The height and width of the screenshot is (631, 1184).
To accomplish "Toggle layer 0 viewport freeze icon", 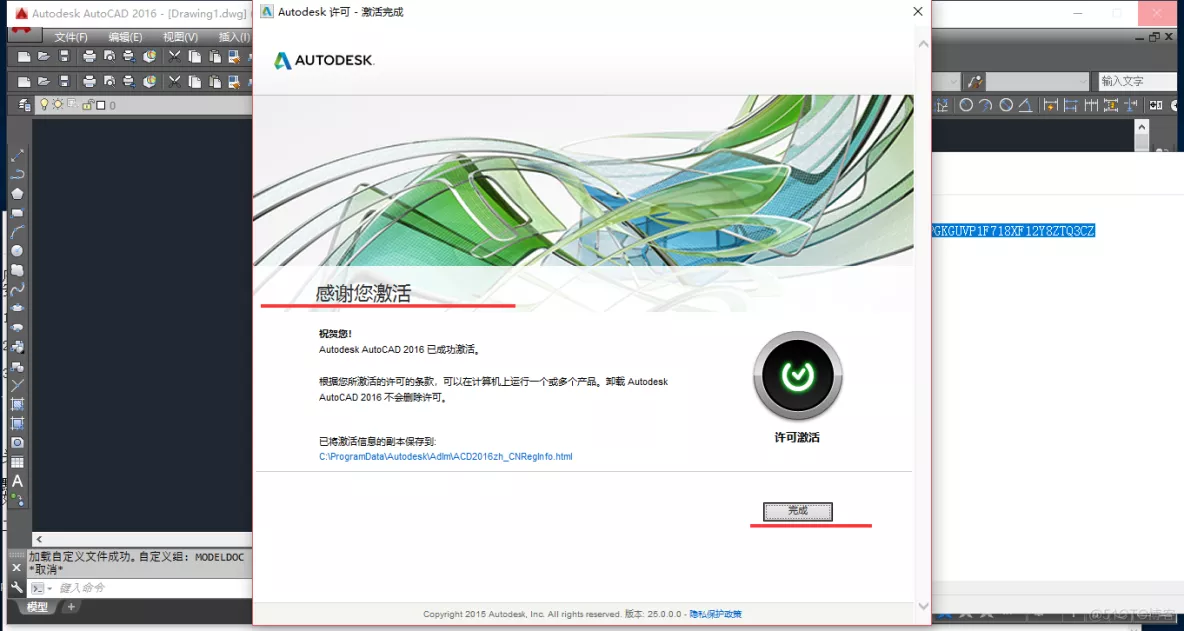I will click(72, 104).
